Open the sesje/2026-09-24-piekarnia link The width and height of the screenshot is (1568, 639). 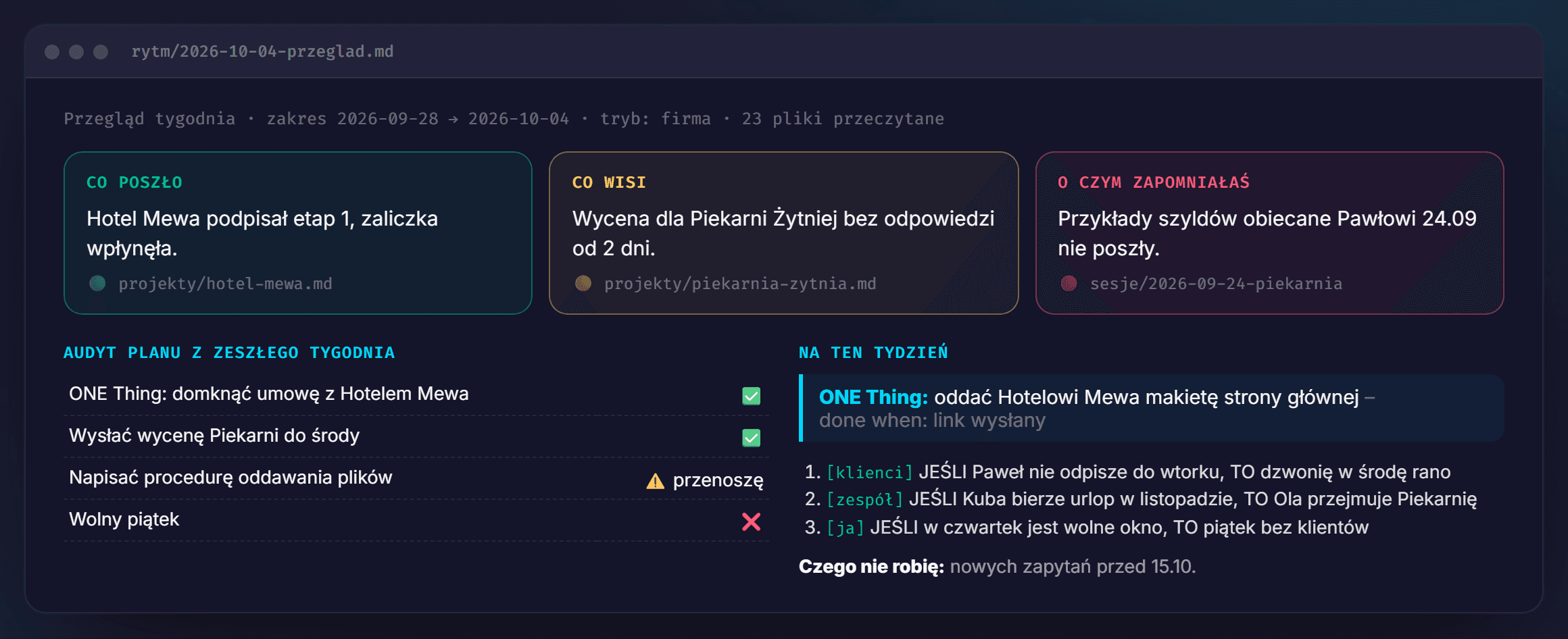1216,284
